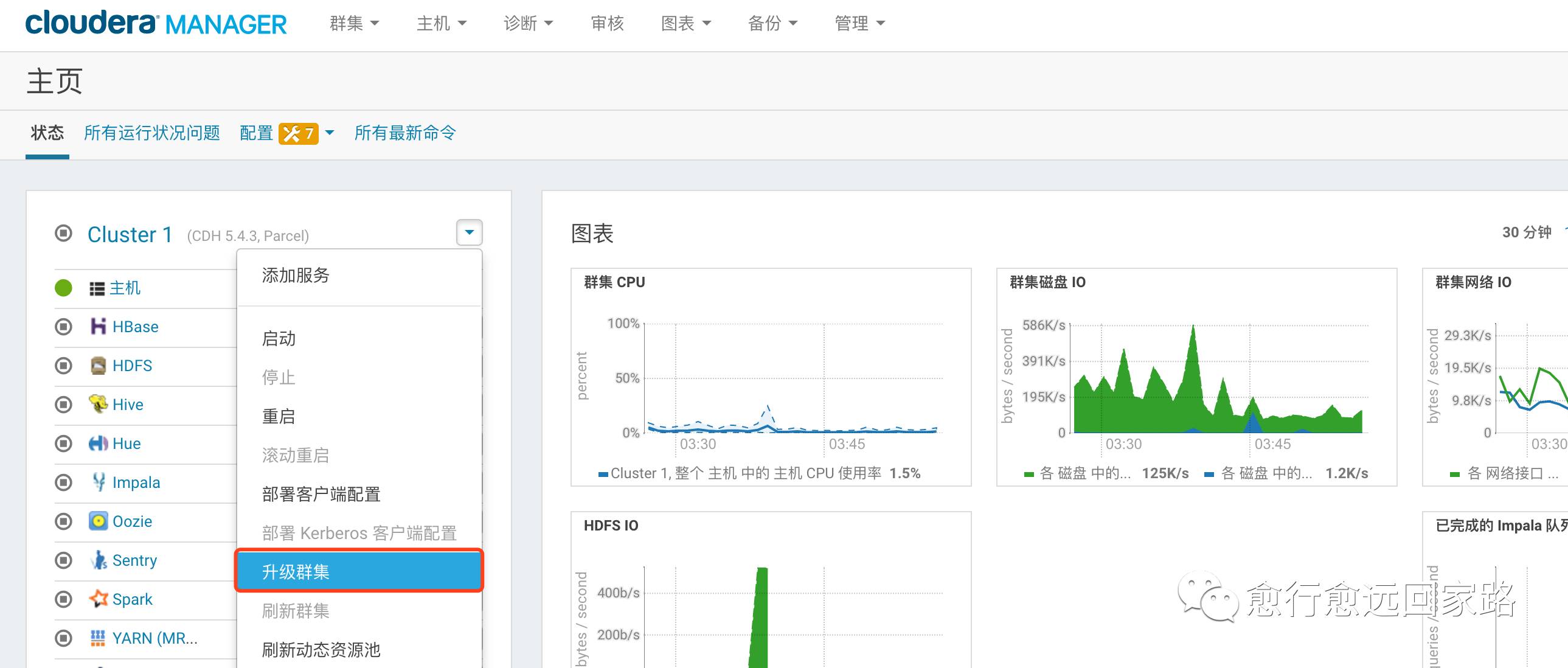1568x668 pixels.
Task: Click the blue CPU usage legend swatch
Action: point(603,475)
